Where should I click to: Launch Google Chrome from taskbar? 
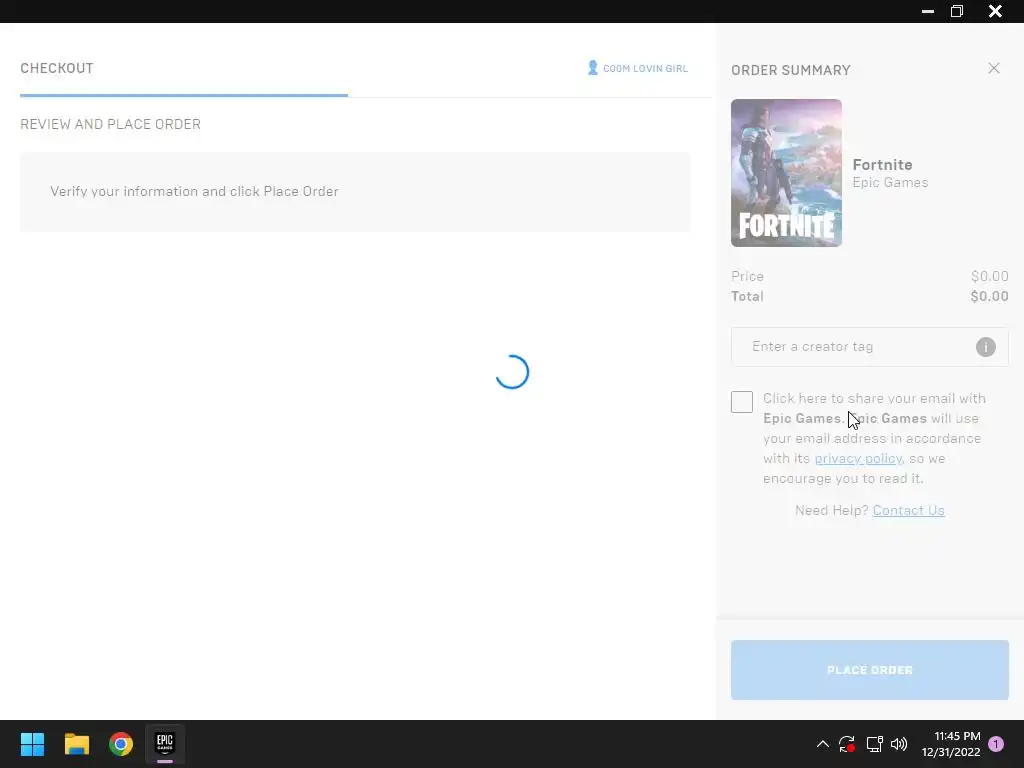121,744
